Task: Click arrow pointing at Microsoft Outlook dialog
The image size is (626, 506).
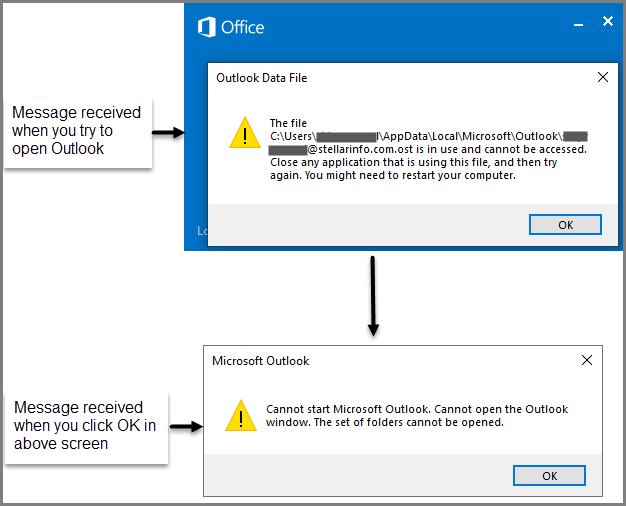Action: pos(186,427)
